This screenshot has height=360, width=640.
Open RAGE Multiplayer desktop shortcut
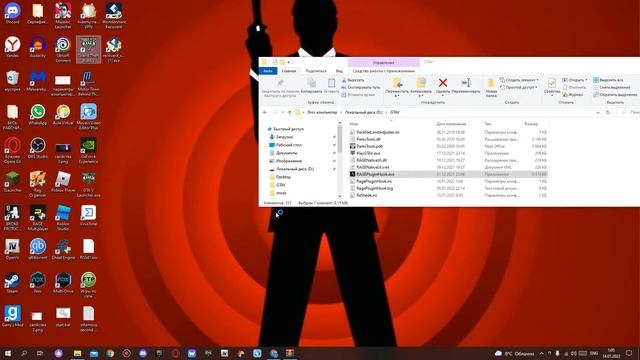[x=38, y=218]
